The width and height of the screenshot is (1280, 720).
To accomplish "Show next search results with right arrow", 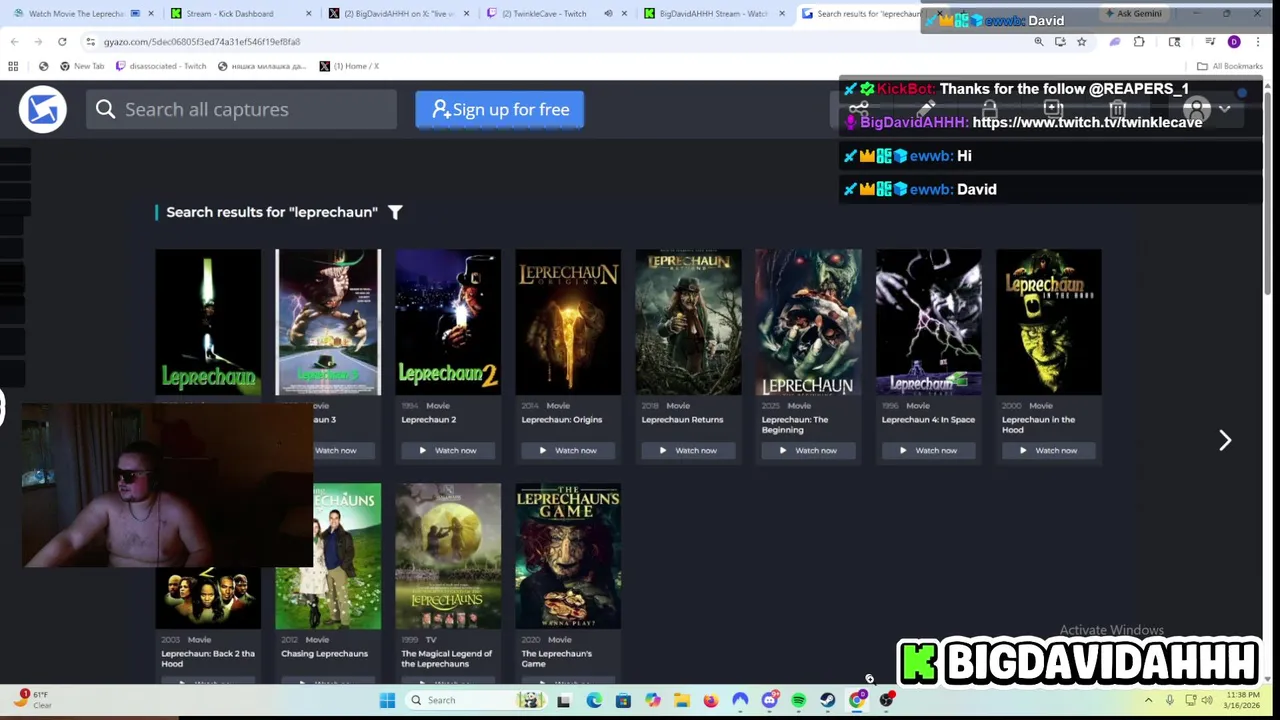I will tap(1225, 440).
